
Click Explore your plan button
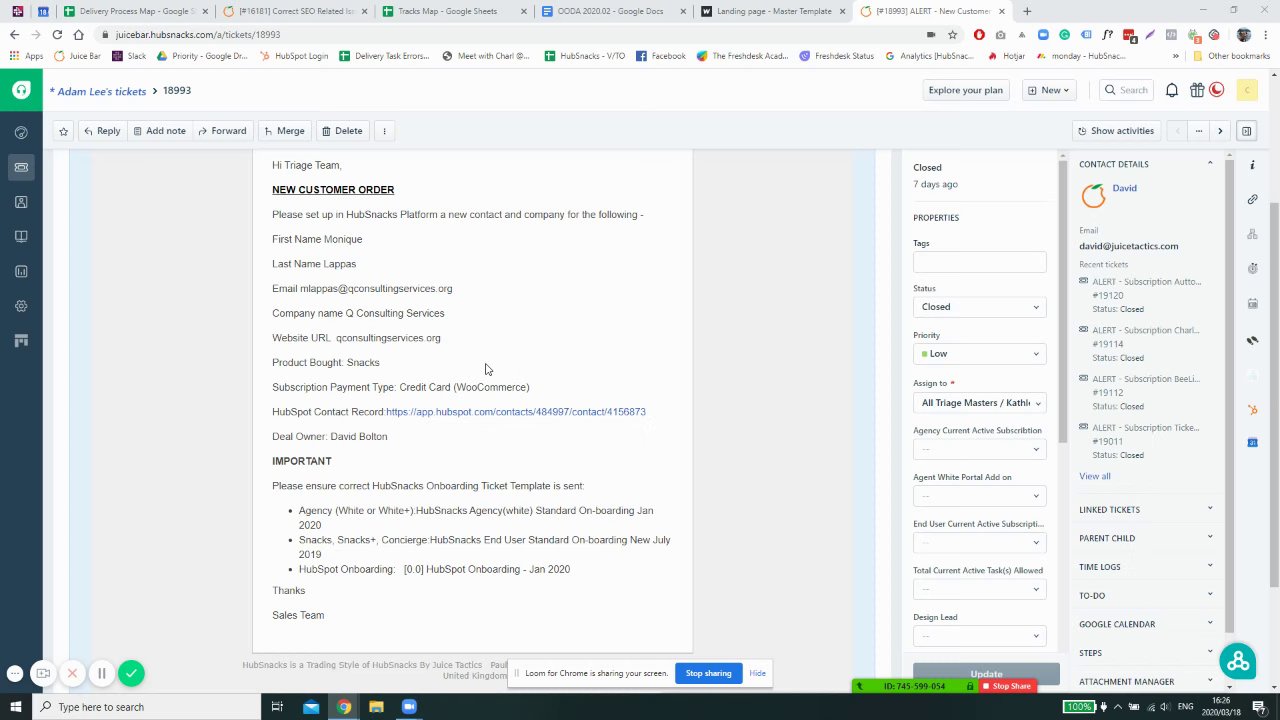pos(965,90)
